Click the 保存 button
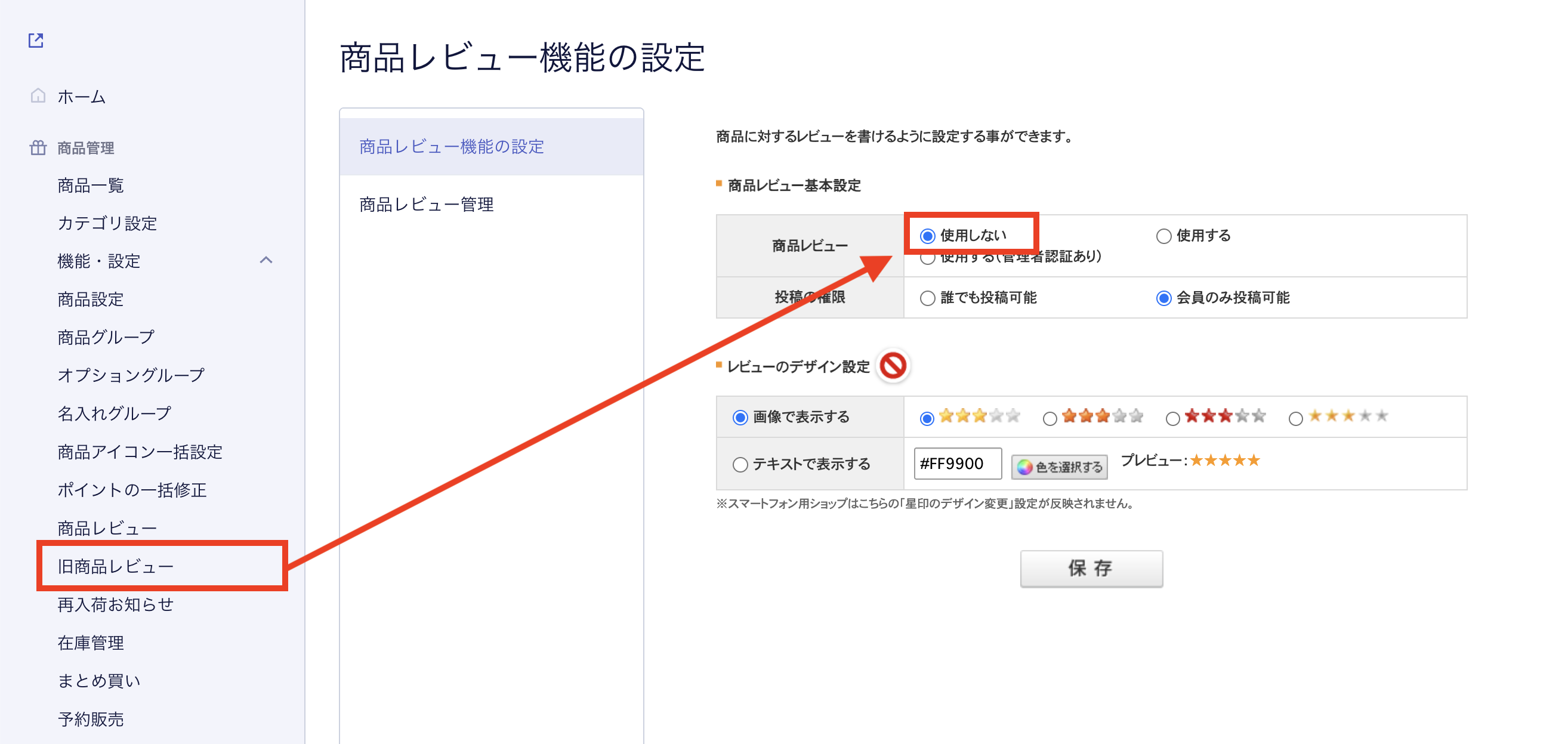Viewport: 1568px width, 744px height. tap(1091, 568)
